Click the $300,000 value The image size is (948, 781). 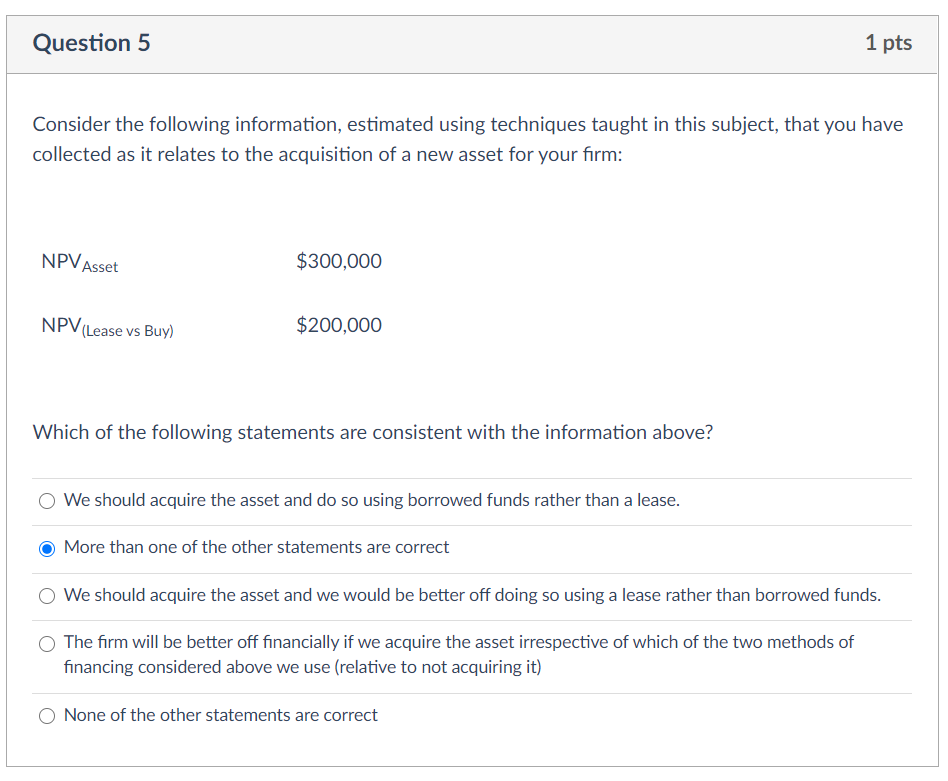(x=339, y=262)
